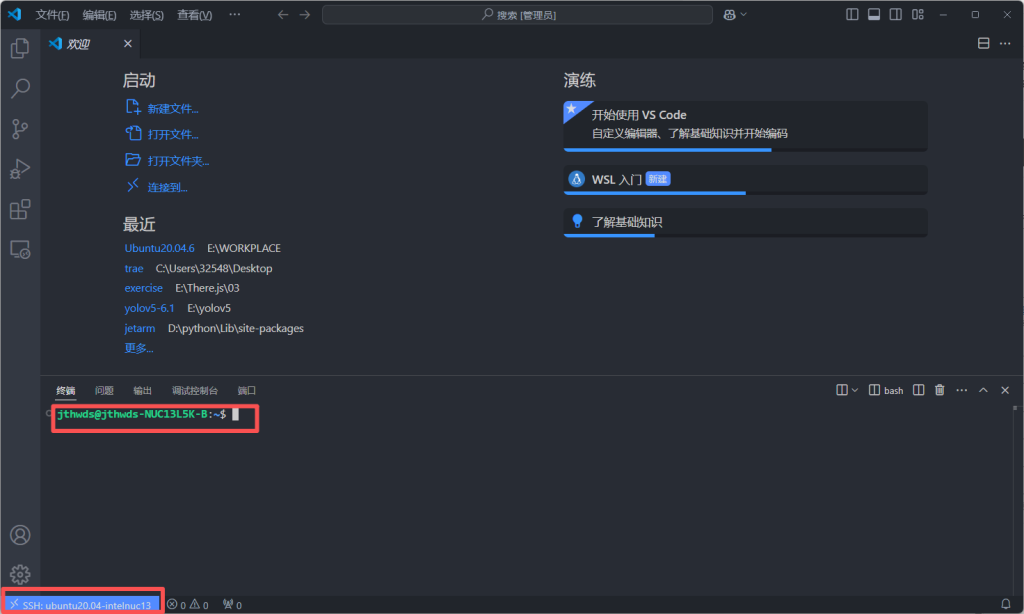This screenshot has width=1024, height=614.
Task: Click the 打开文件夹... link
Action: point(178,161)
